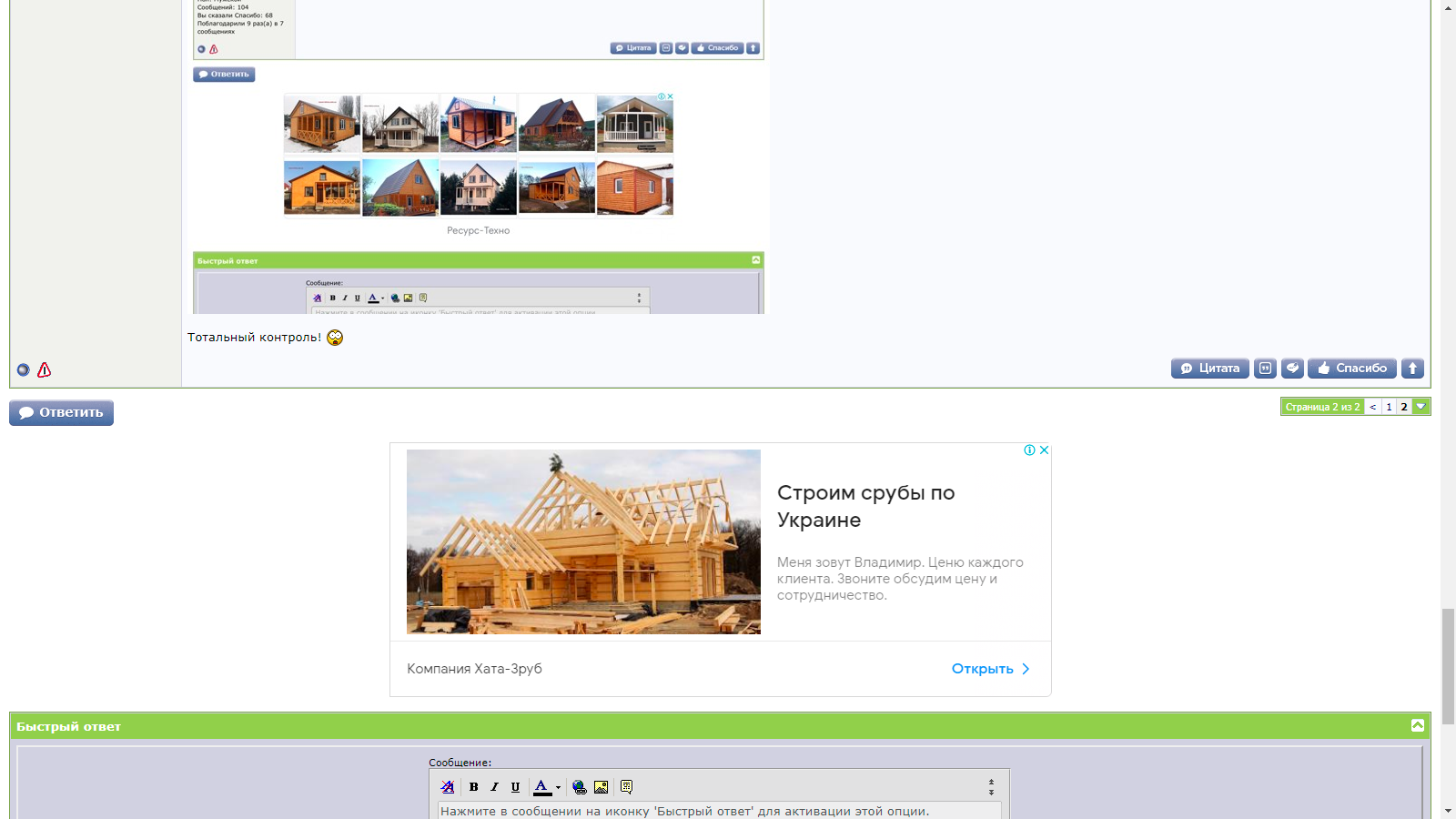The width and height of the screenshot is (1456, 819).
Task: Go to page 1 of thread
Action: [1389, 407]
